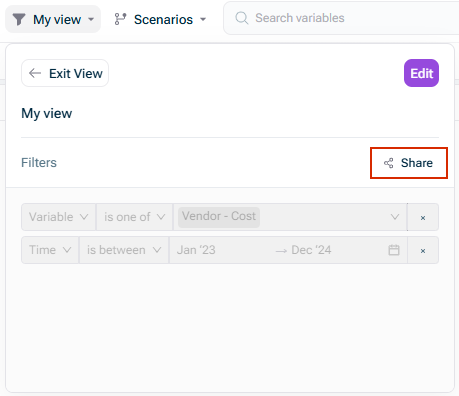
Task: Click the Share button
Action: coord(409,163)
